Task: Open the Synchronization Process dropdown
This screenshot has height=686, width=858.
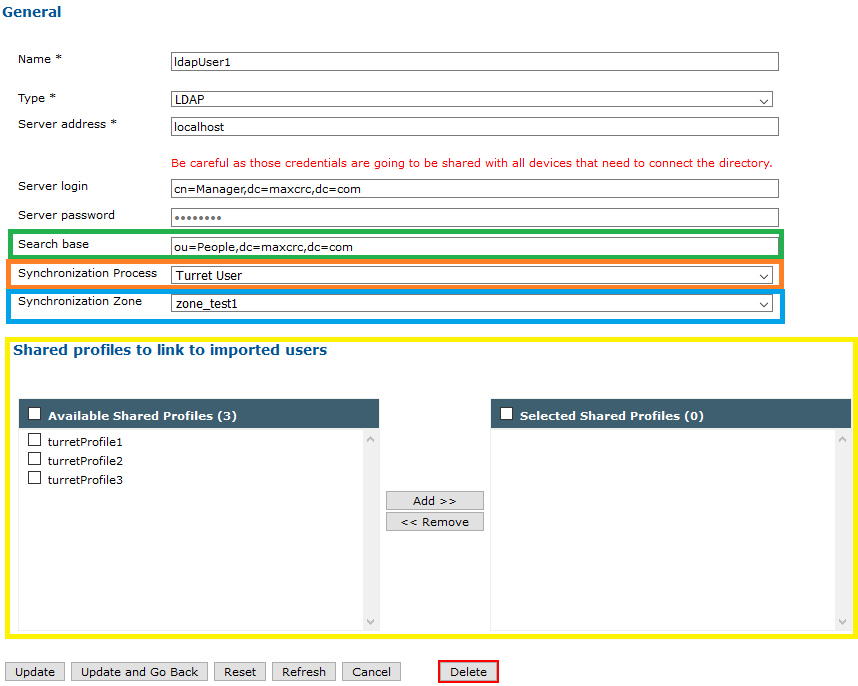Action: pyautogui.click(x=472, y=275)
